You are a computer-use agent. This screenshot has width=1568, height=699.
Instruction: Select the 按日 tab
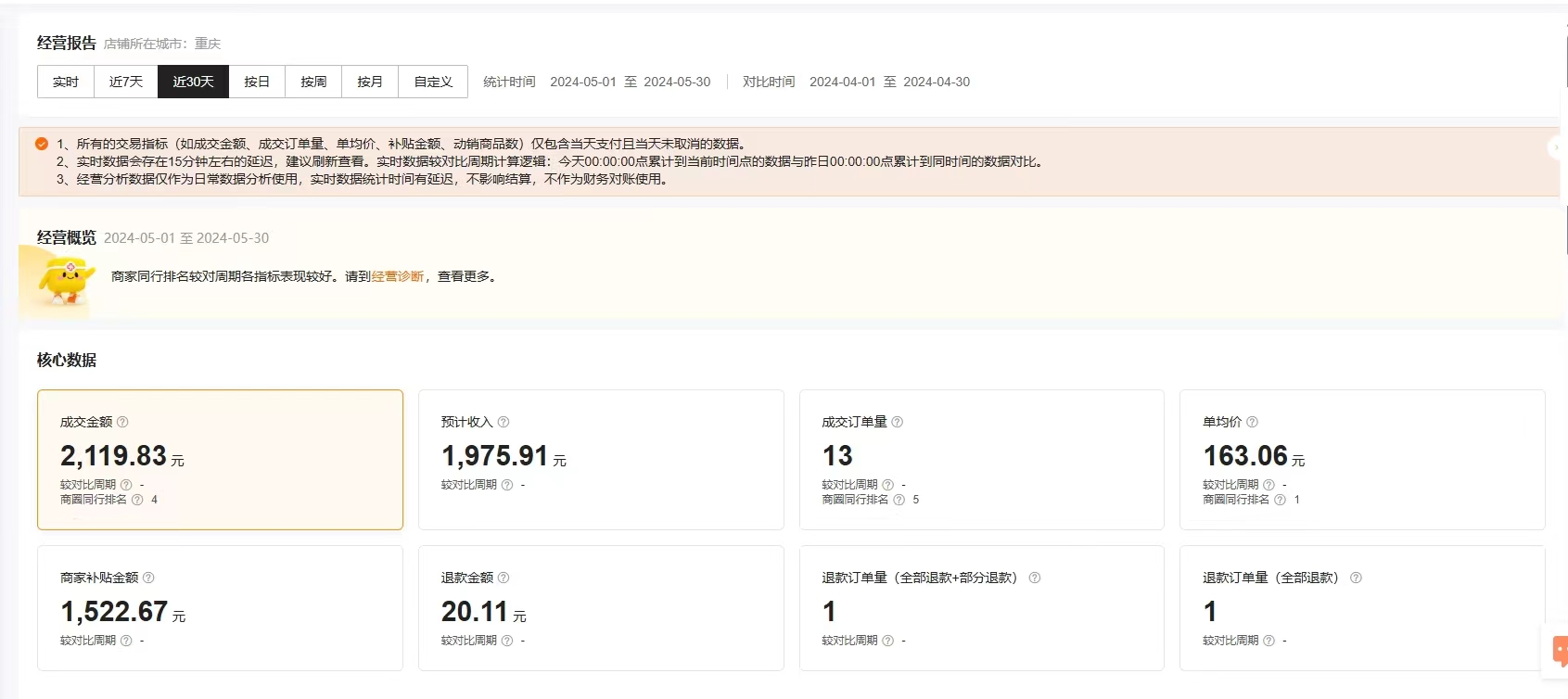[257, 82]
